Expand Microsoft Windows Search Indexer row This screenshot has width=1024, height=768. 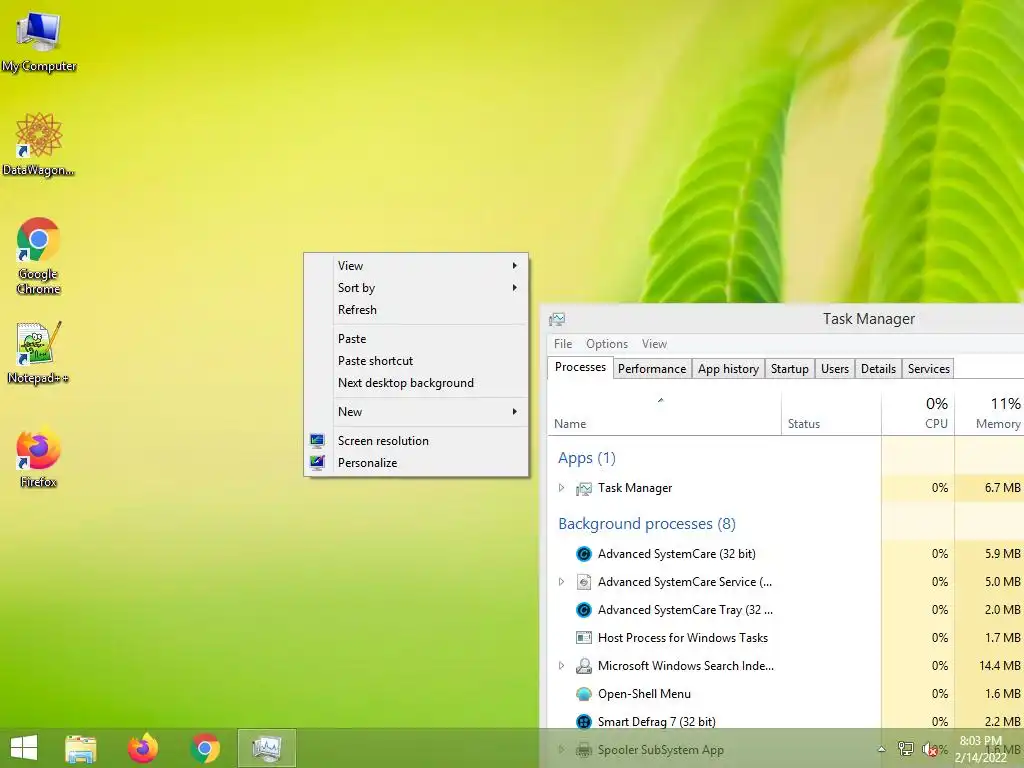coord(561,665)
